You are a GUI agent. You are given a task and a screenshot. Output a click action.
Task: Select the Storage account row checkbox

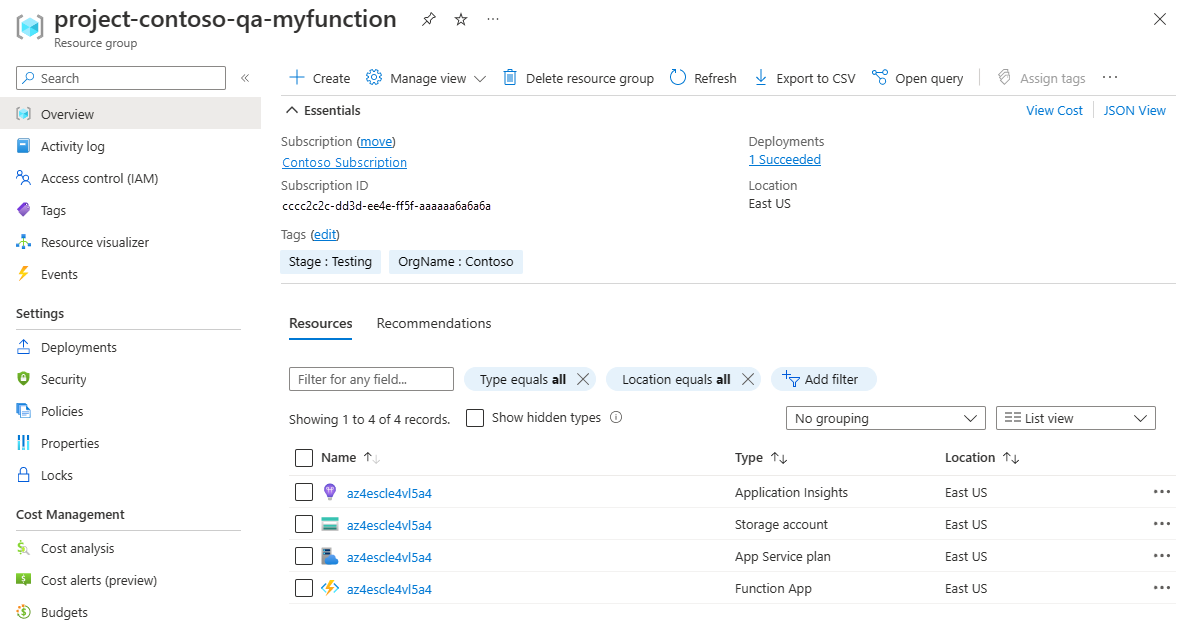[304, 524]
